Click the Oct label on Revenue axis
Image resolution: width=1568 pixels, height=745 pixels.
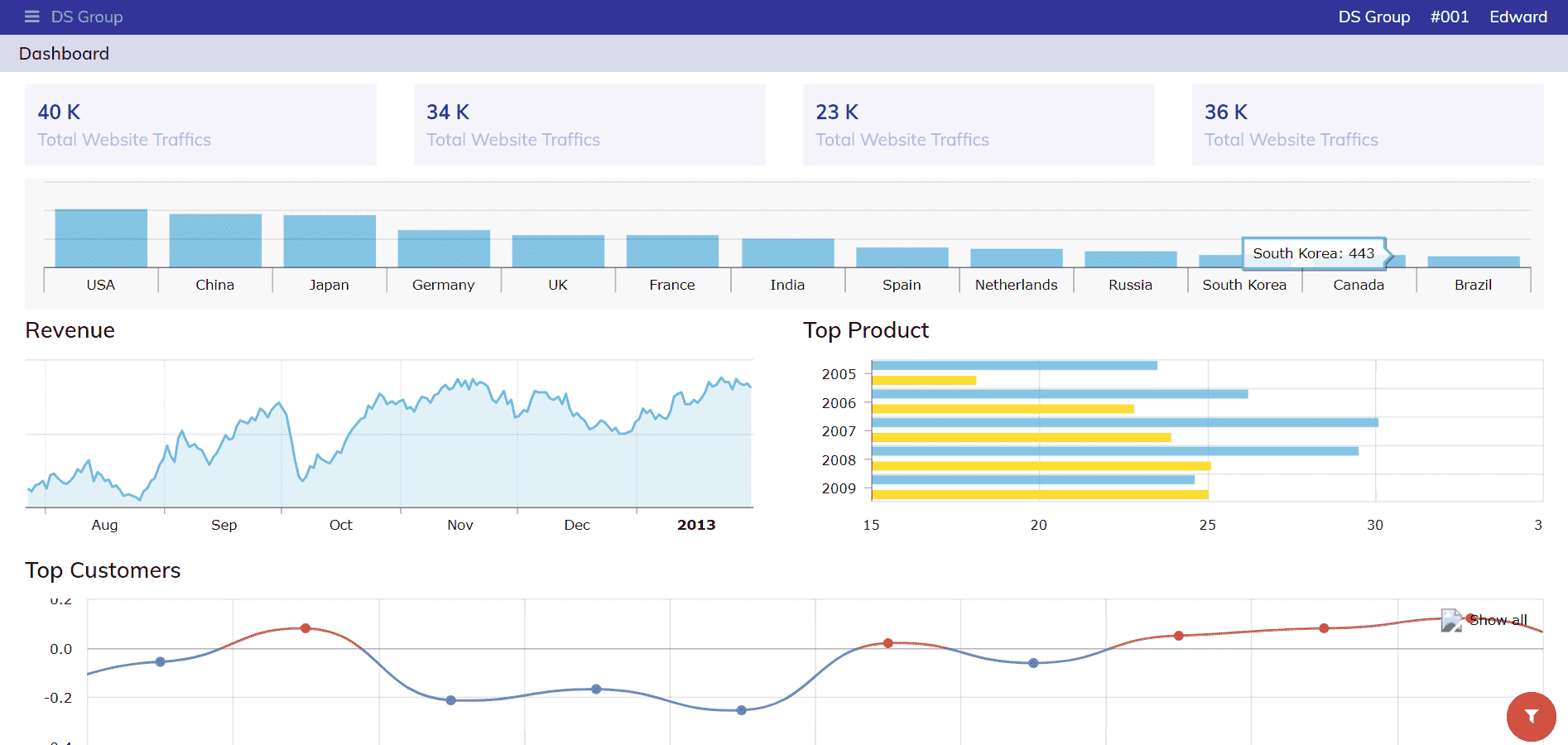tap(340, 525)
